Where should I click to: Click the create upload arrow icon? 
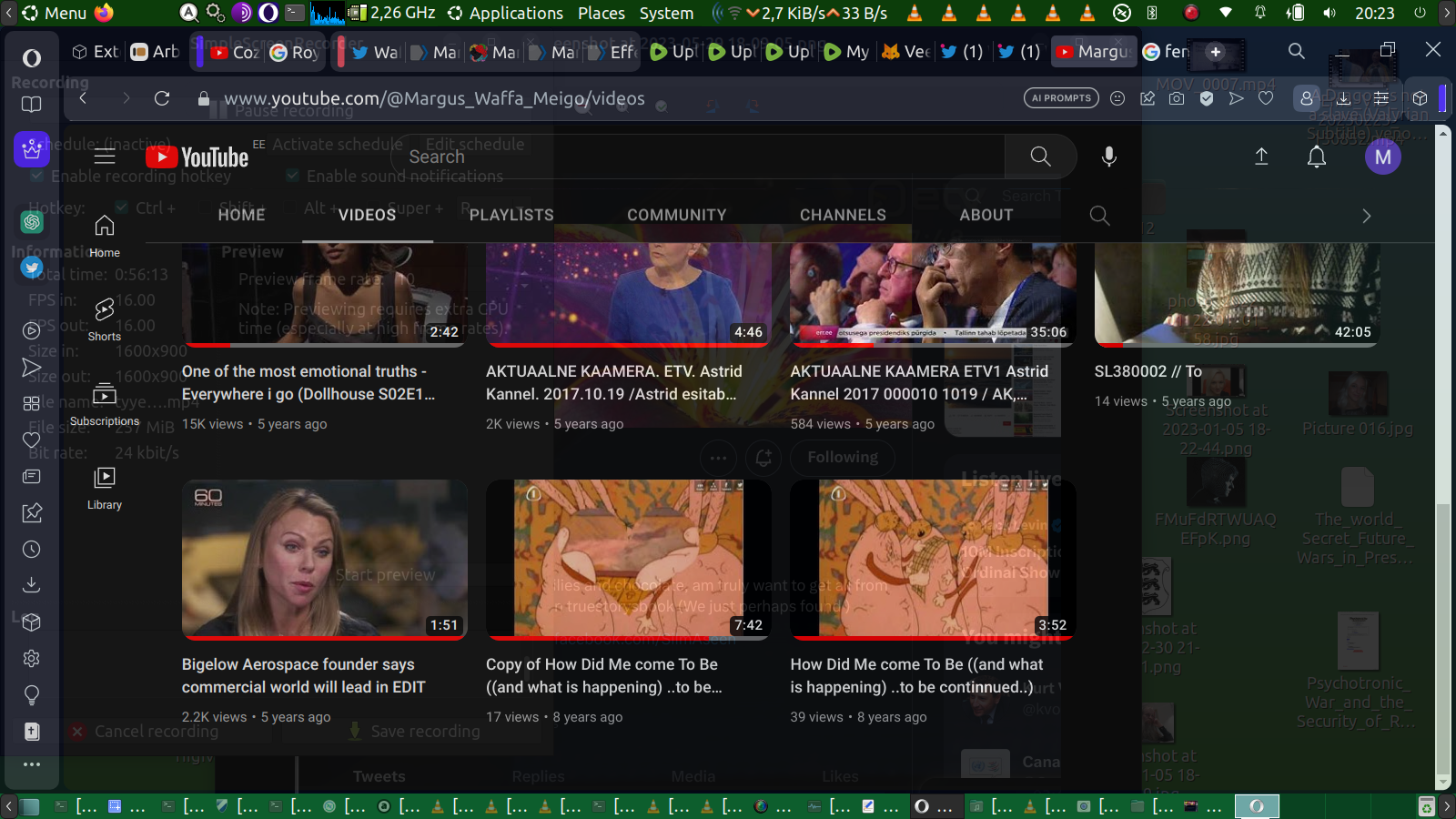coord(1261,157)
